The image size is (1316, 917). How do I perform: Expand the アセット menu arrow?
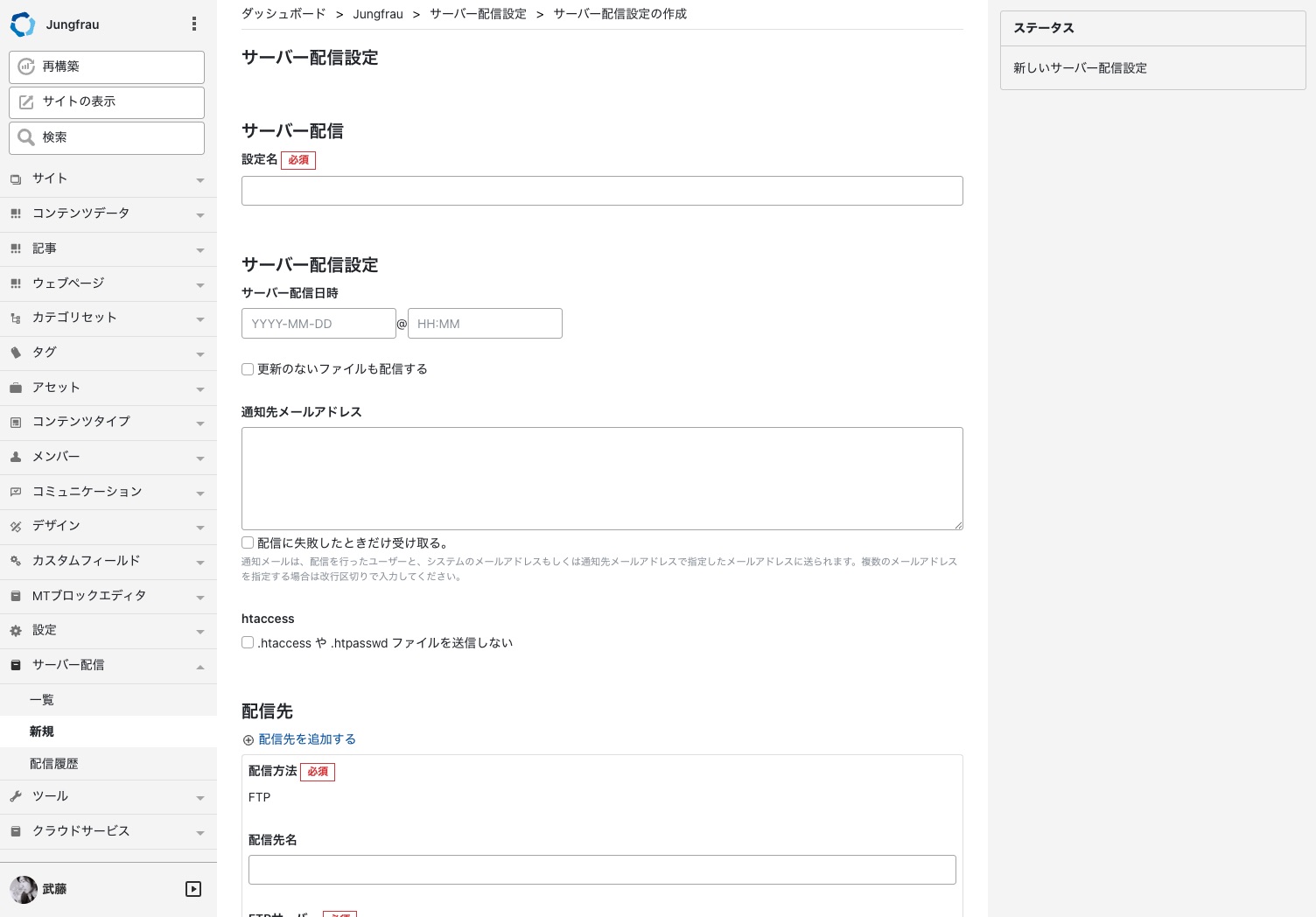coord(200,389)
